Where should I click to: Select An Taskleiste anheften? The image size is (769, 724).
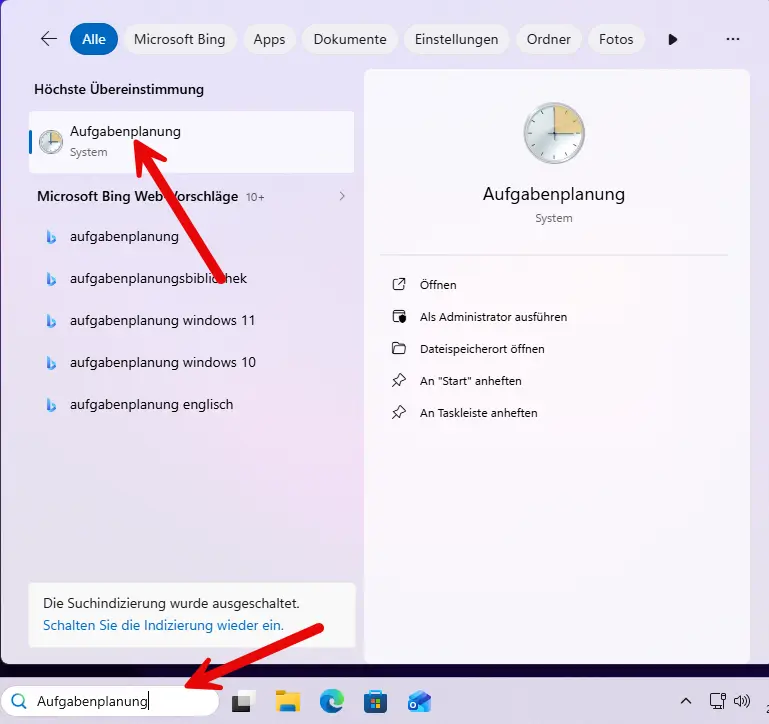click(479, 413)
